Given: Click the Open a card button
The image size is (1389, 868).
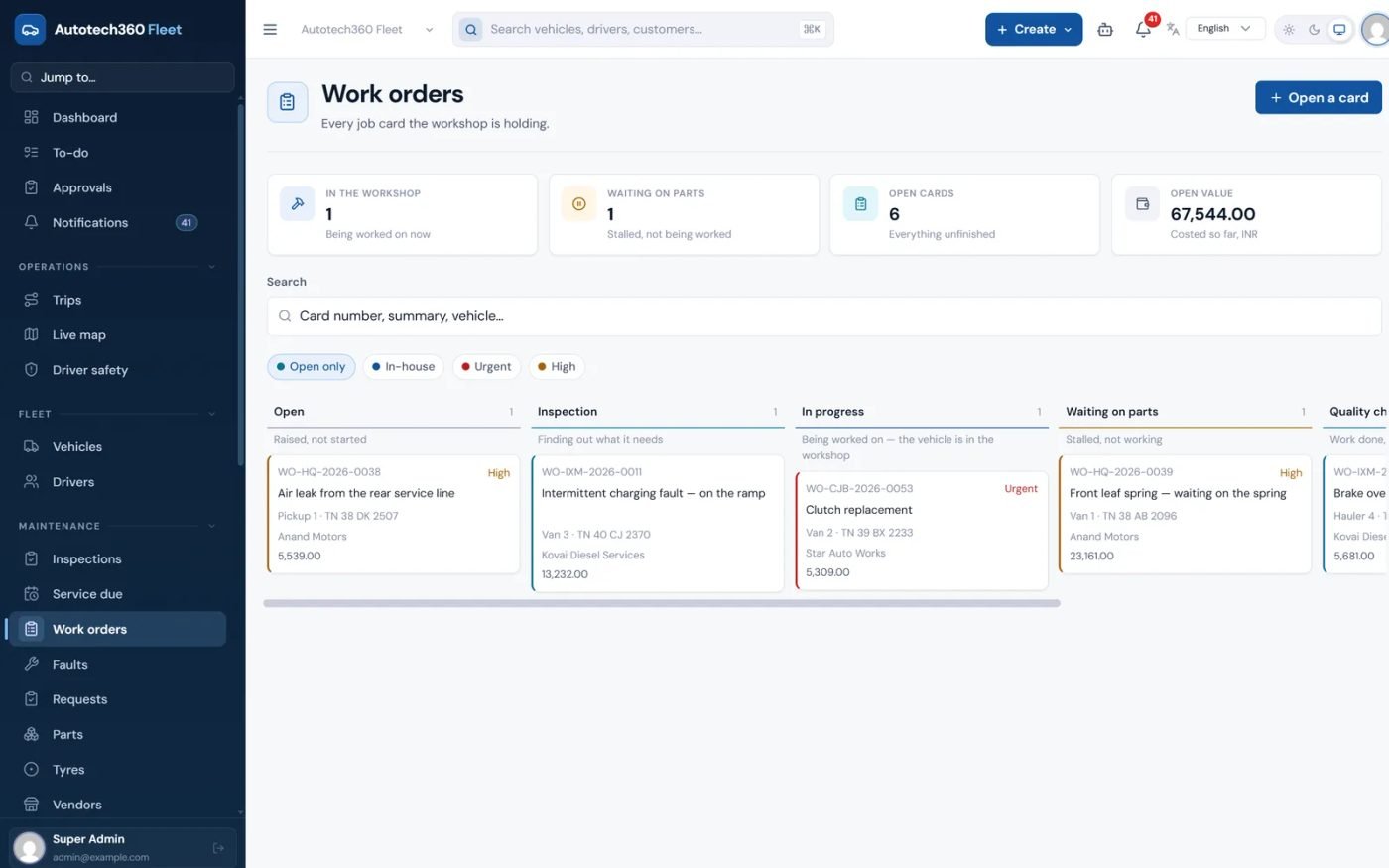Looking at the screenshot, I should (x=1318, y=97).
